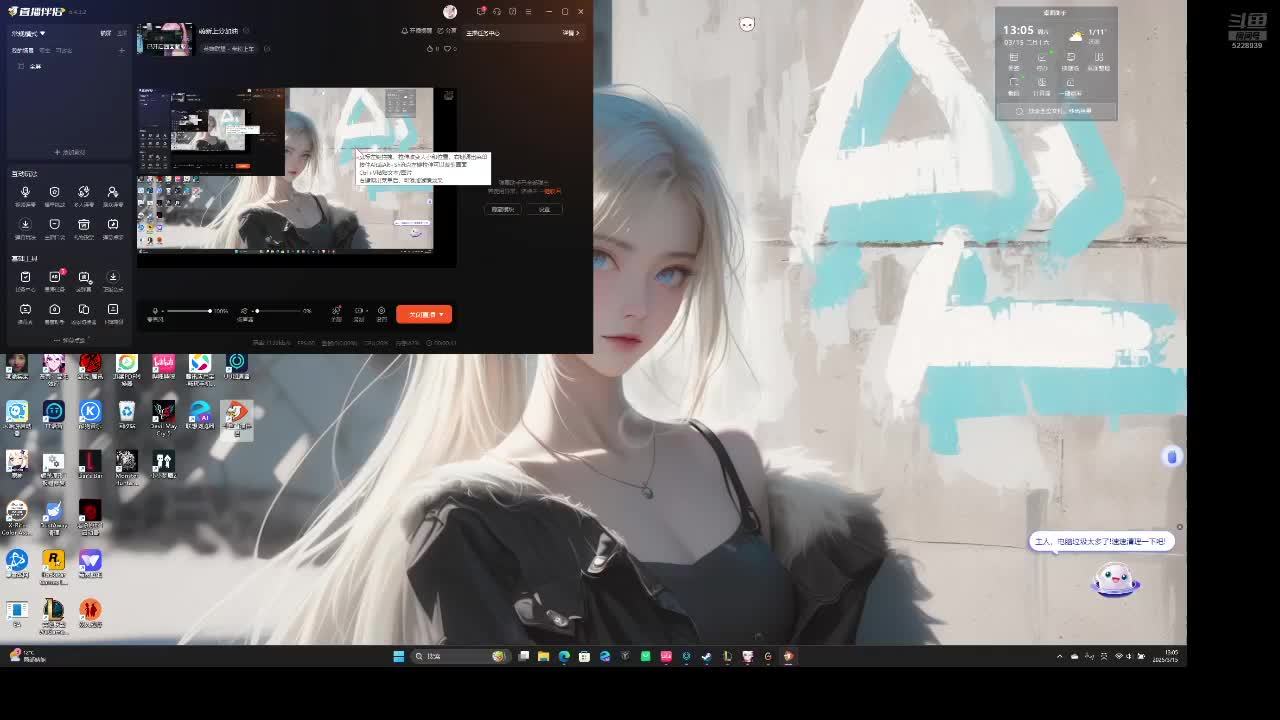1280x720 pixels.
Task: Expand the hidden system tray icons chevron
Action: coord(1059,656)
